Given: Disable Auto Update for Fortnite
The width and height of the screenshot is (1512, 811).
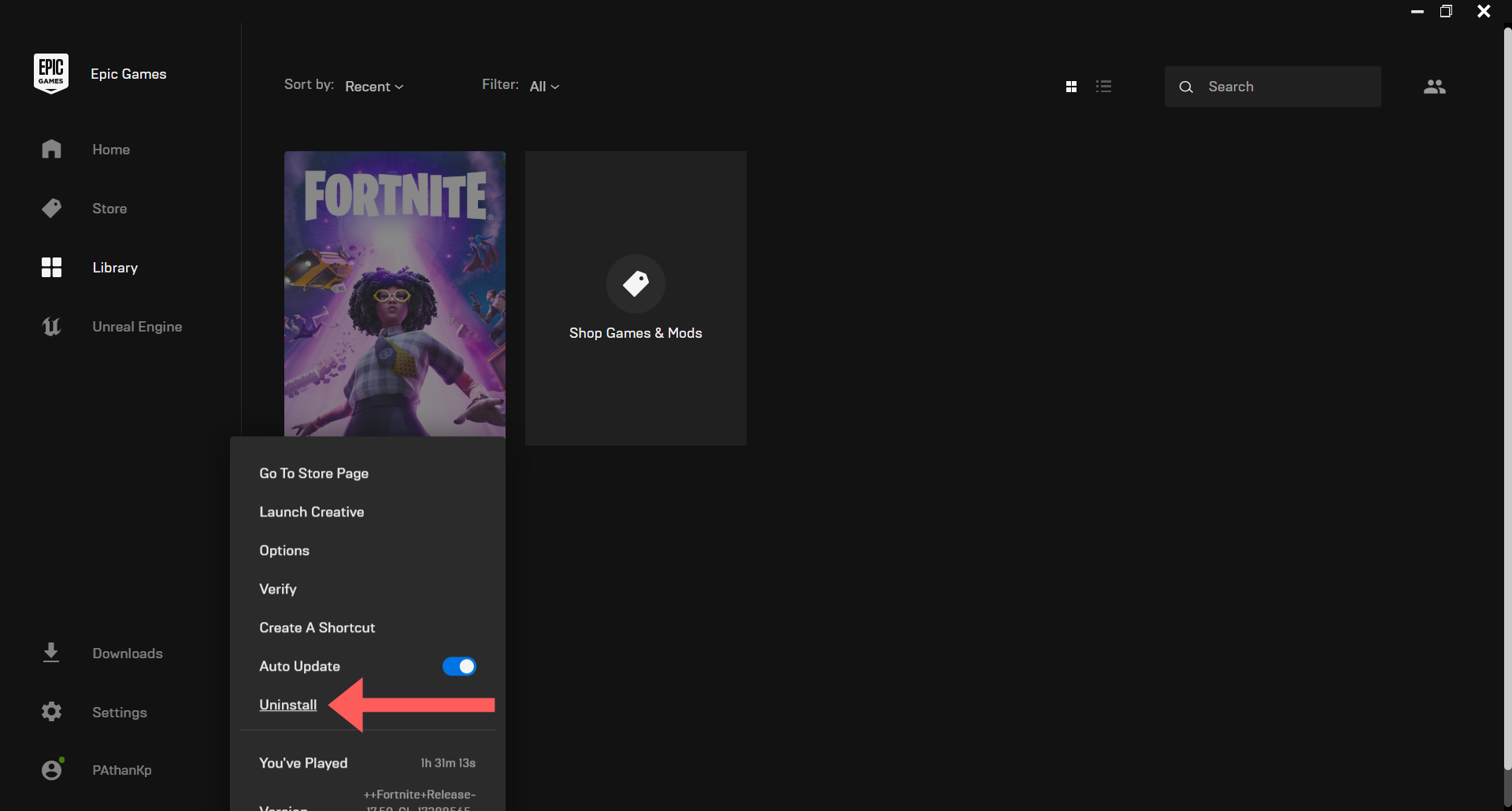Looking at the screenshot, I should [x=459, y=665].
